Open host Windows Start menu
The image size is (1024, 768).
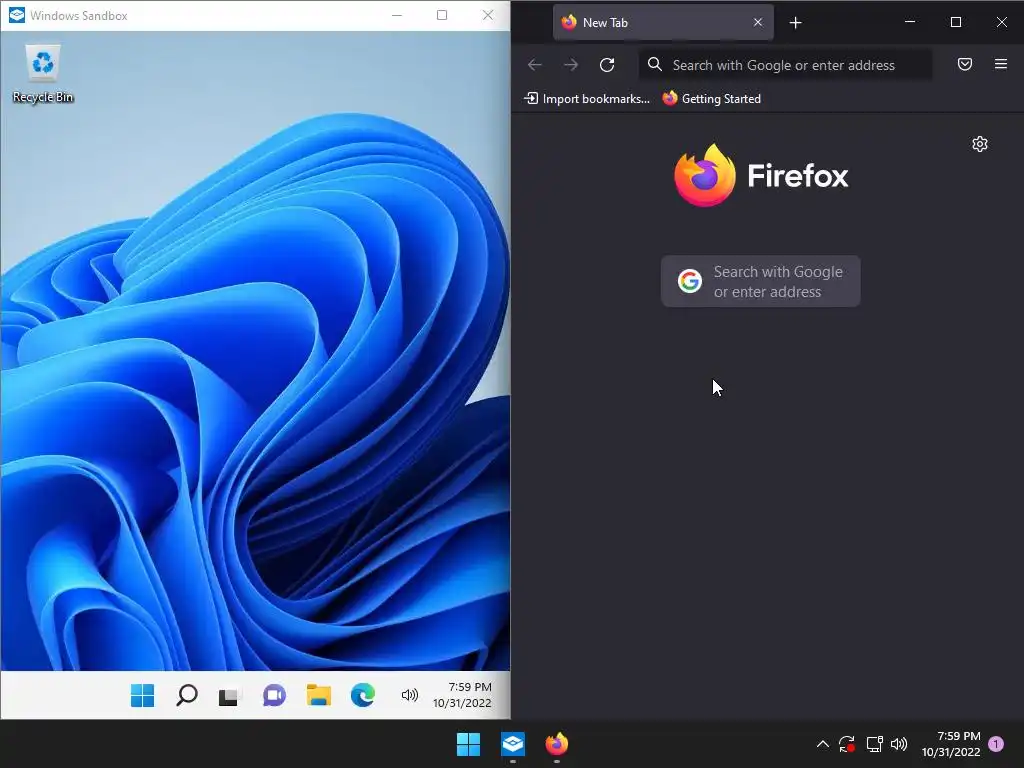pyautogui.click(x=468, y=744)
